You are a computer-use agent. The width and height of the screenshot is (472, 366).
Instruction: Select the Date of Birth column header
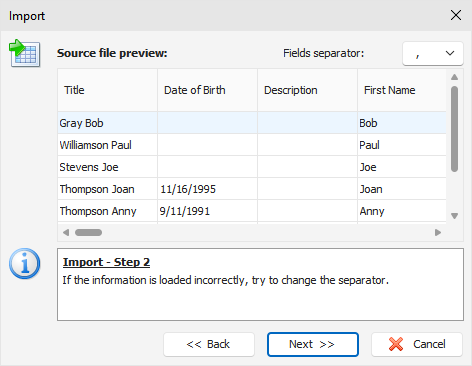click(207, 90)
